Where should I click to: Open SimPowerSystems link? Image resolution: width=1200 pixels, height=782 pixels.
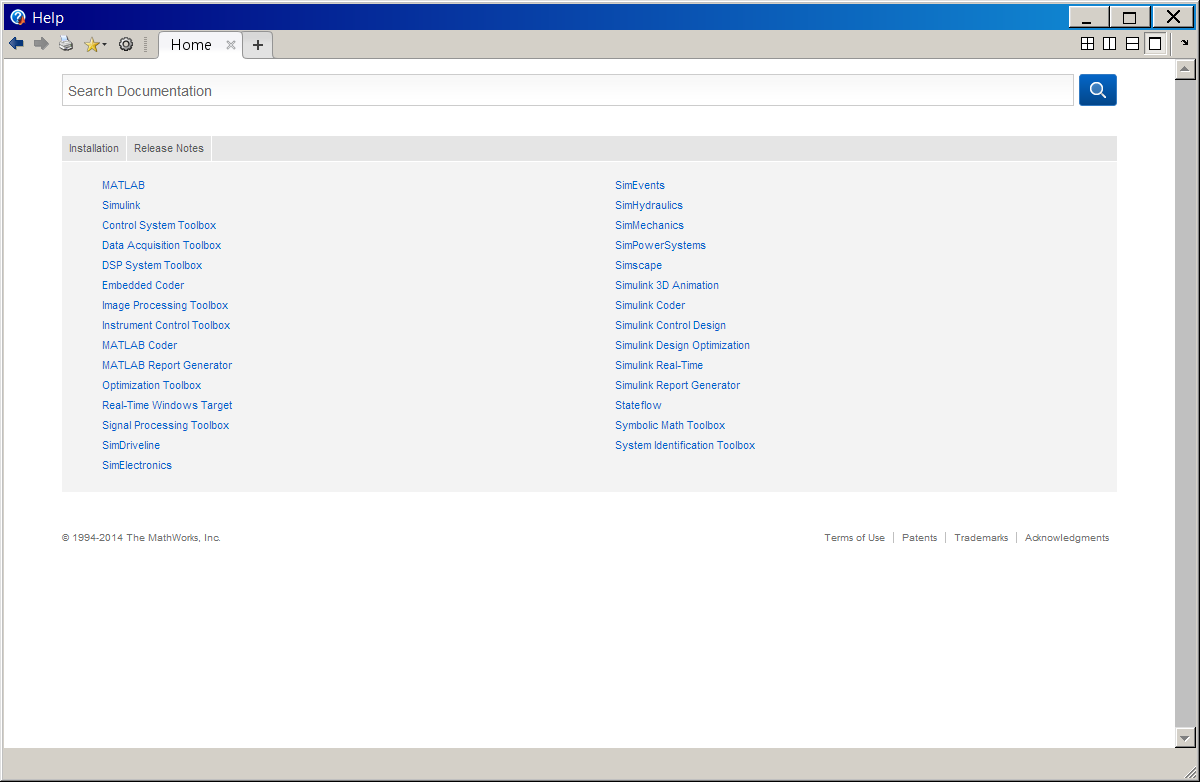point(660,245)
